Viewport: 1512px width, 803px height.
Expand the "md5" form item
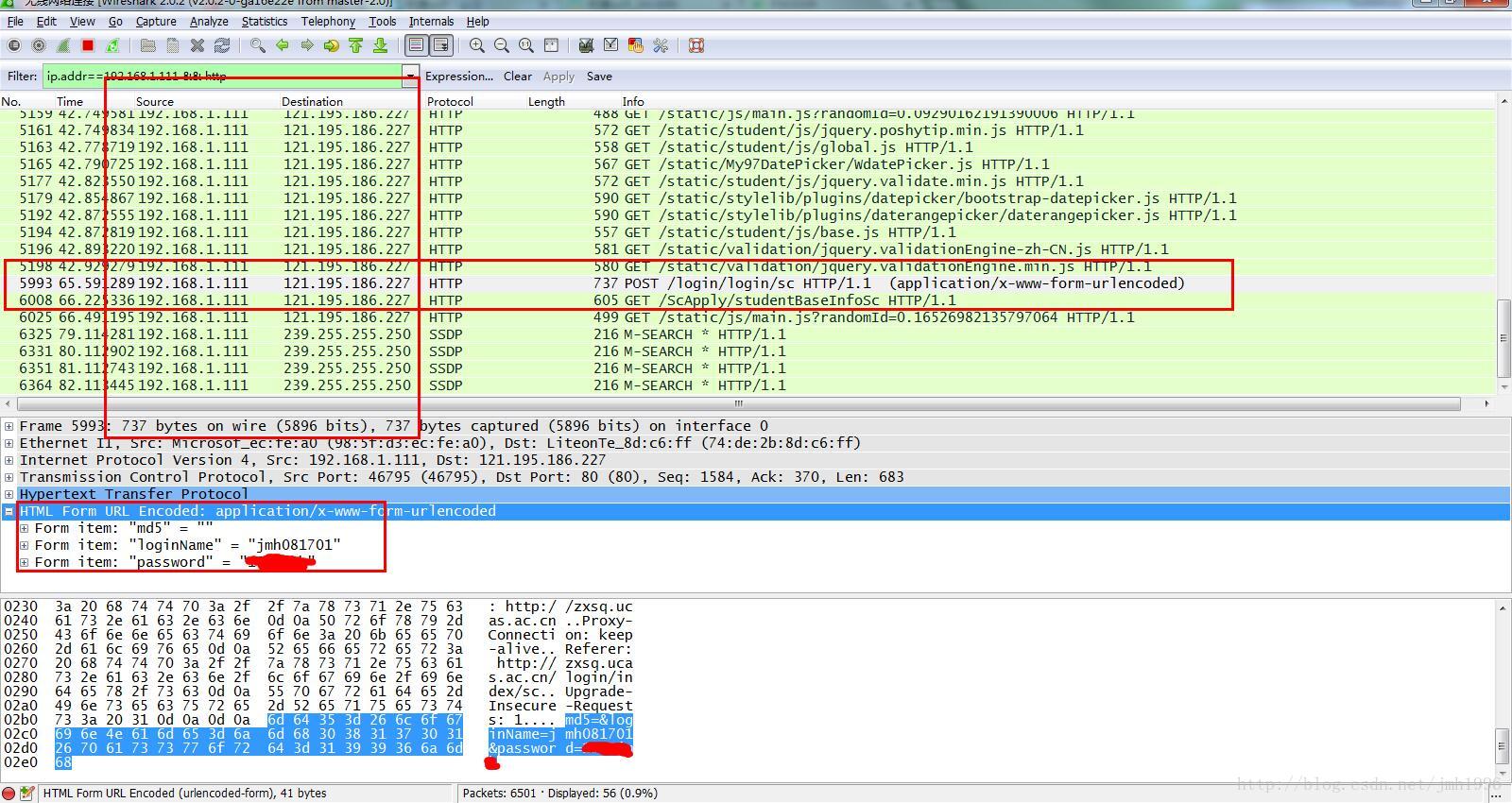click(25, 528)
